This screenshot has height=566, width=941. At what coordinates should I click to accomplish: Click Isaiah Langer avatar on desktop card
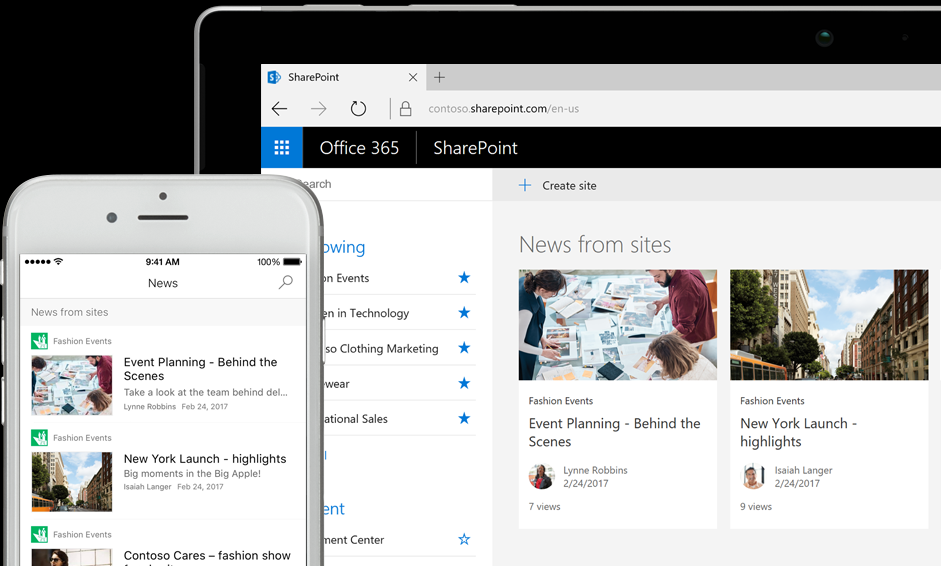coord(753,477)
